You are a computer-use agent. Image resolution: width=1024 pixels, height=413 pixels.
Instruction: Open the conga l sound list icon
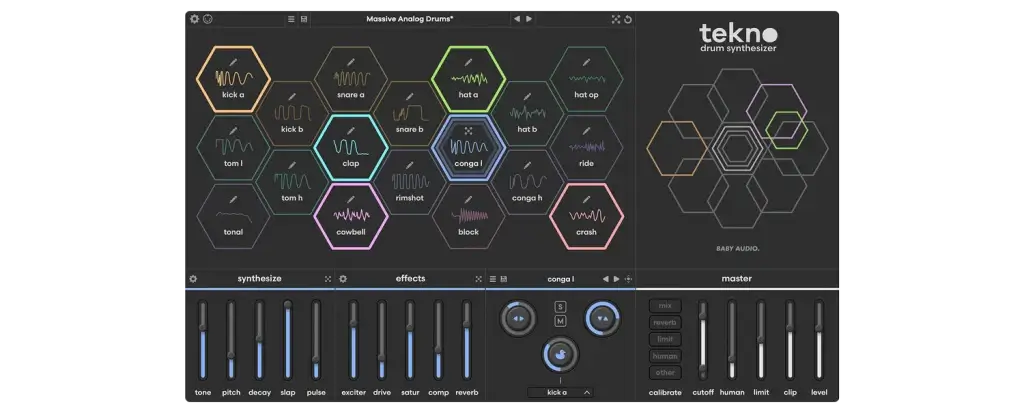493,279
